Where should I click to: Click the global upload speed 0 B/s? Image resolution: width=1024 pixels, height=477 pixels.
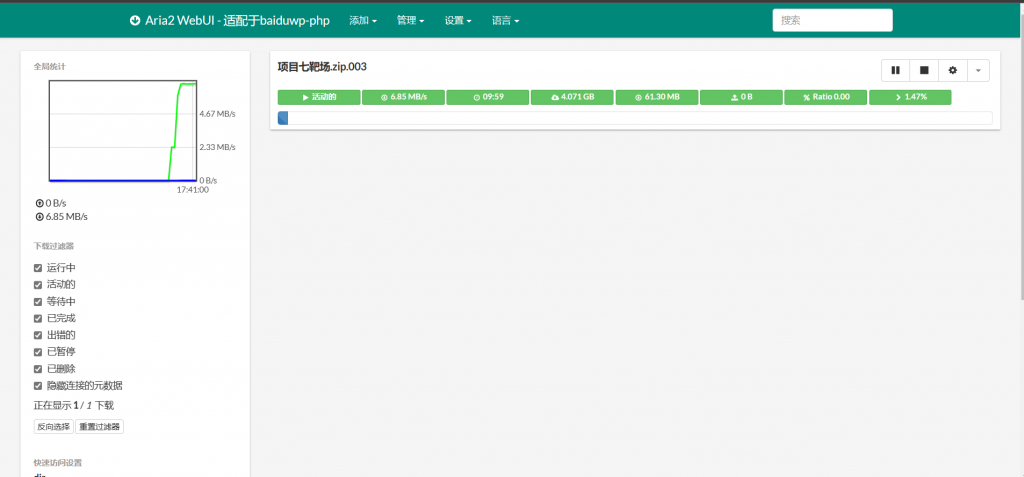[52, 203]
